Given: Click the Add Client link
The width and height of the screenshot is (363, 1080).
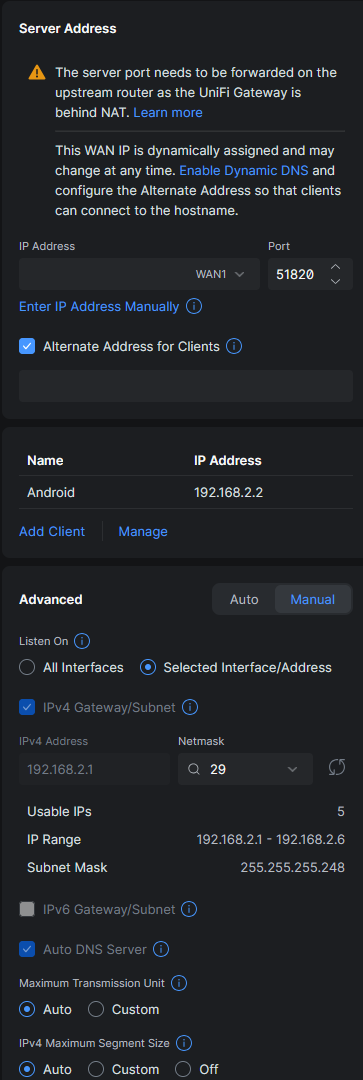Looking at the screenshot, I should click(x=52, y=531).
